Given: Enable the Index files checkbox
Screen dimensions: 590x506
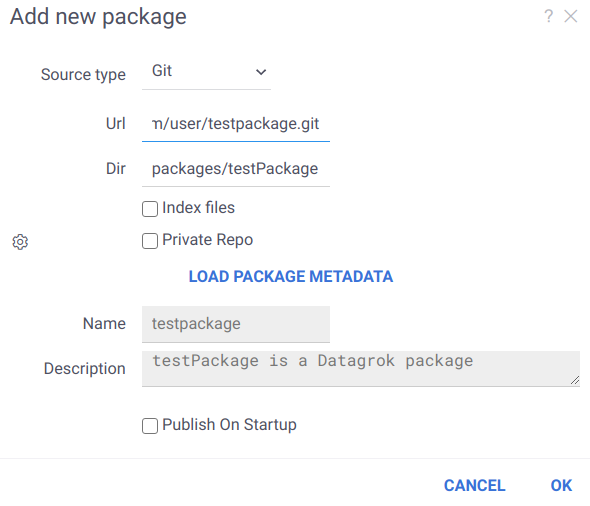Looking at the screenshot, I should pos(150,209).
